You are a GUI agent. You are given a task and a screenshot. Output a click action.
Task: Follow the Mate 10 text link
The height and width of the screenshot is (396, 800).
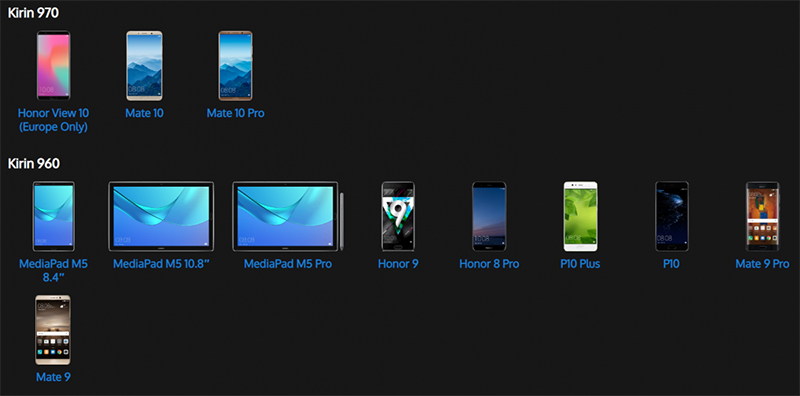144,113
